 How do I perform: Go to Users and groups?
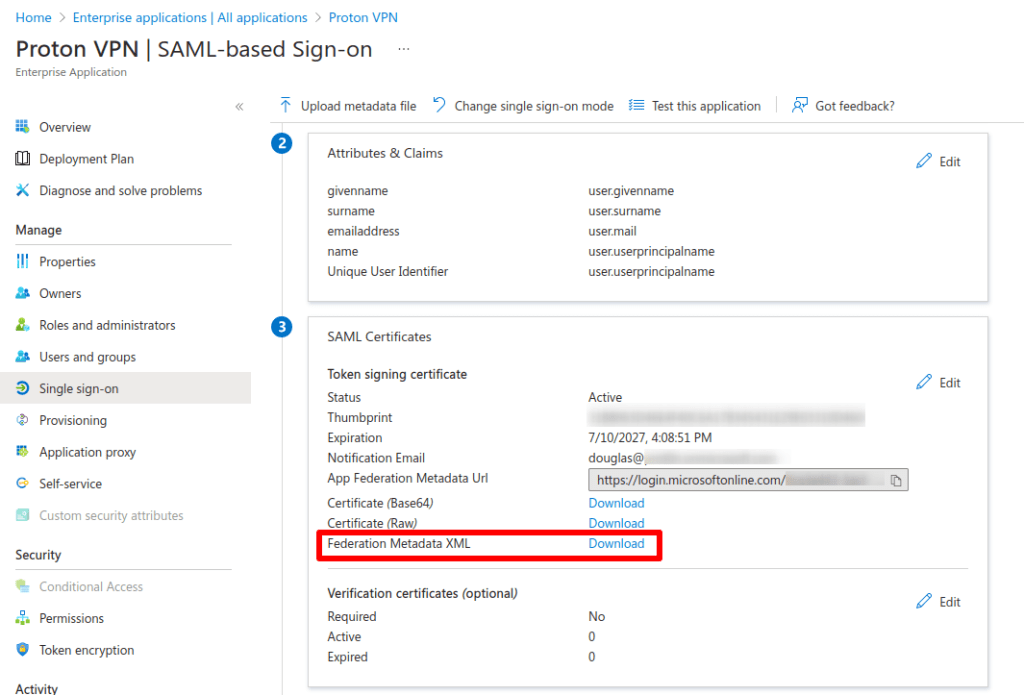click(88, 357)
